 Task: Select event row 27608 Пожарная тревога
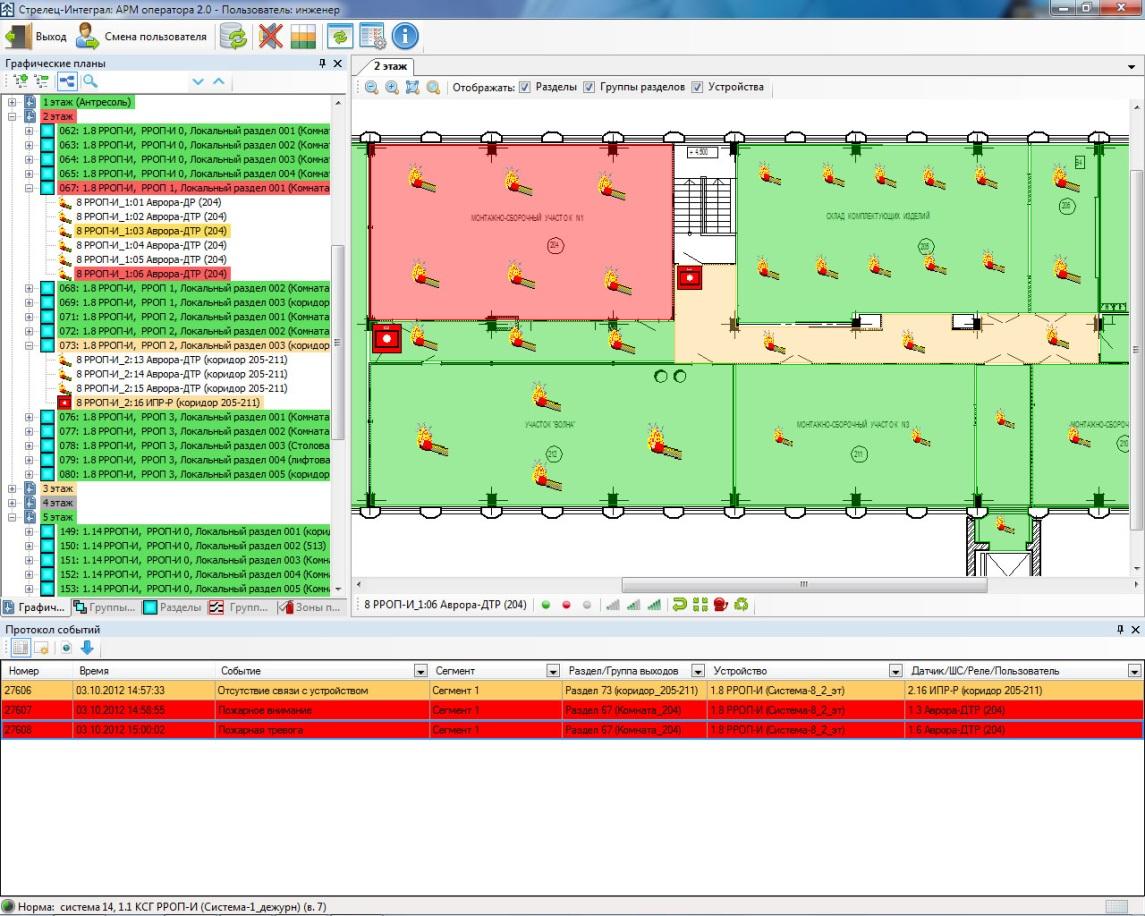[572, 730]
